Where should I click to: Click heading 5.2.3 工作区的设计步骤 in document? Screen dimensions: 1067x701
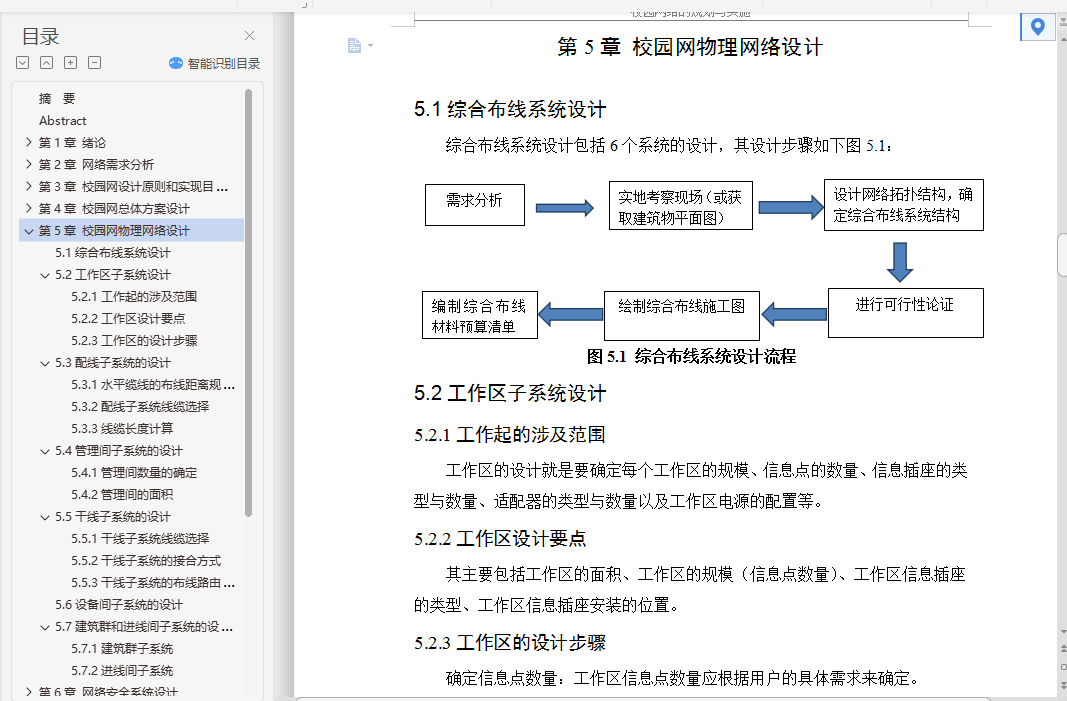[510, 643]
